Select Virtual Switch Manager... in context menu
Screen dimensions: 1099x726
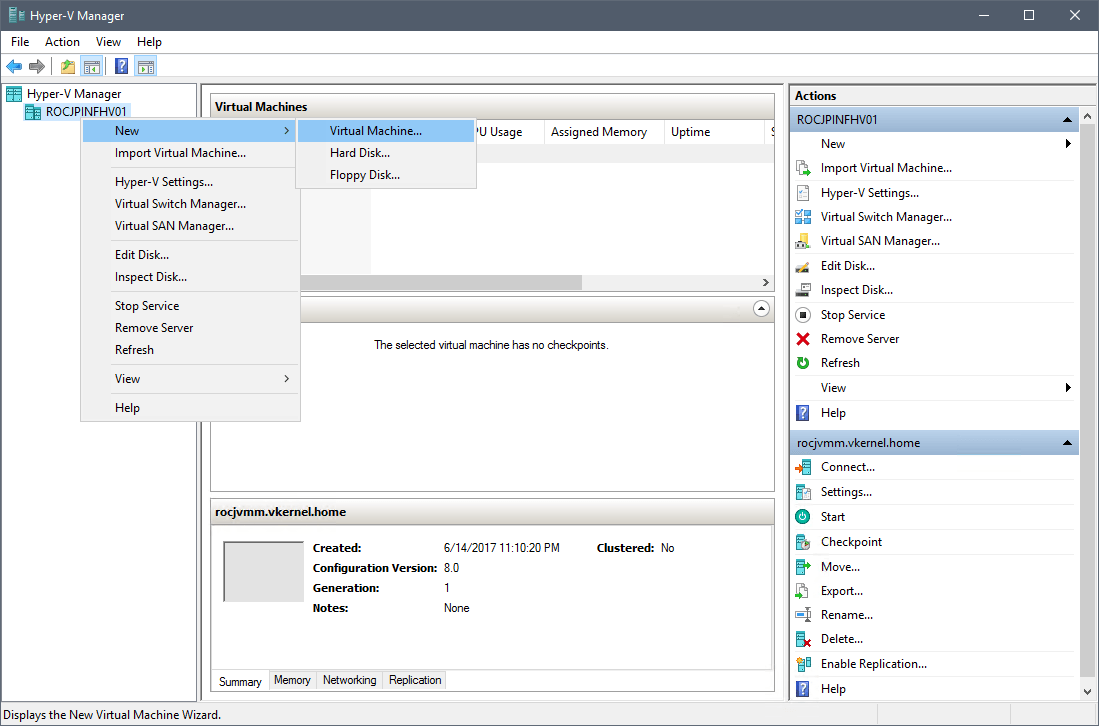tap(191, 204)
